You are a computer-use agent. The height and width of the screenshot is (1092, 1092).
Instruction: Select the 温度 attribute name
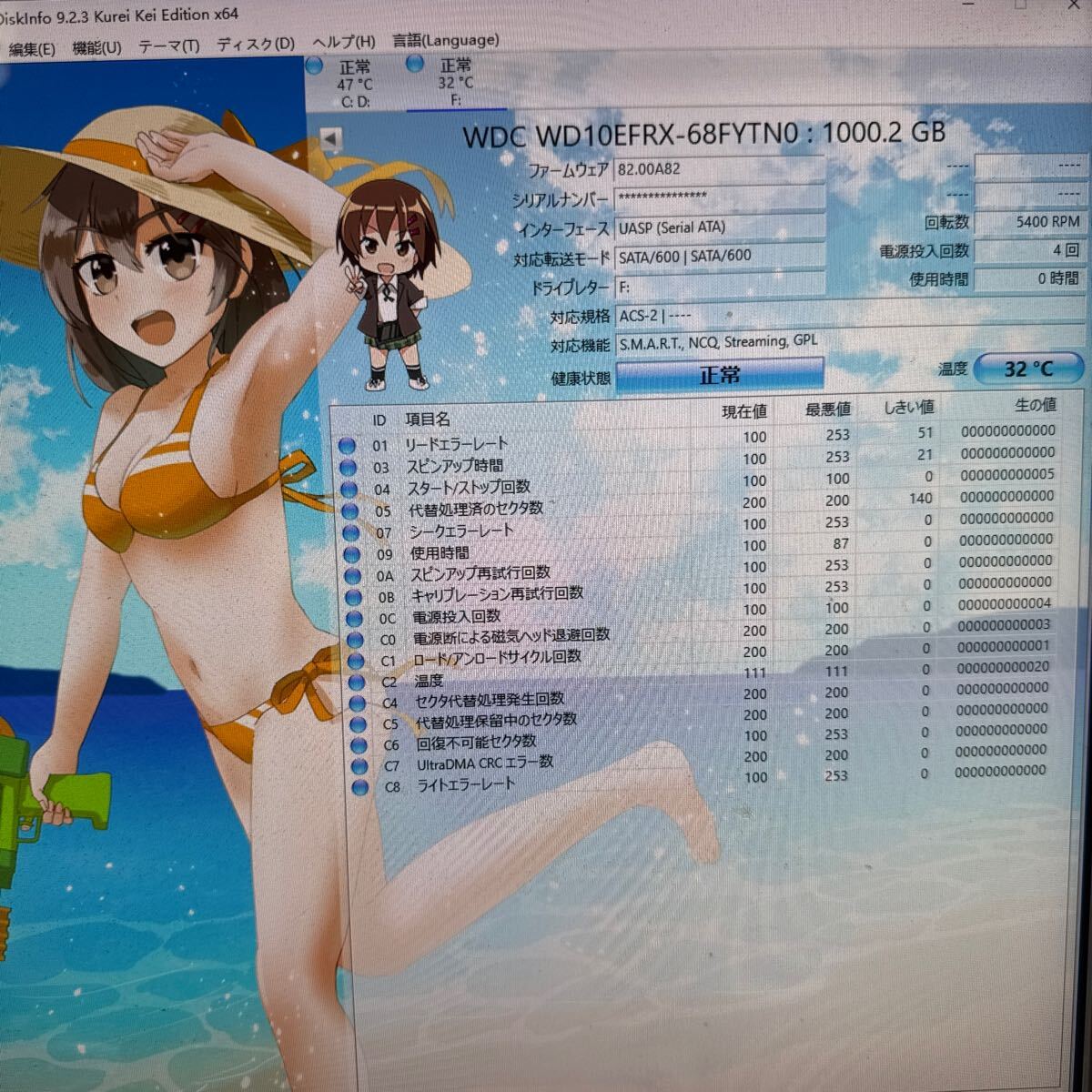click(430, 680)
